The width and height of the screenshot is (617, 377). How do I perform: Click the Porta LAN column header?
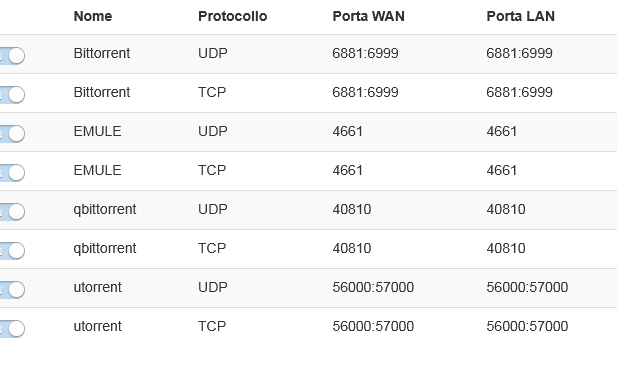pyautogui.click(x=521, y=16)
